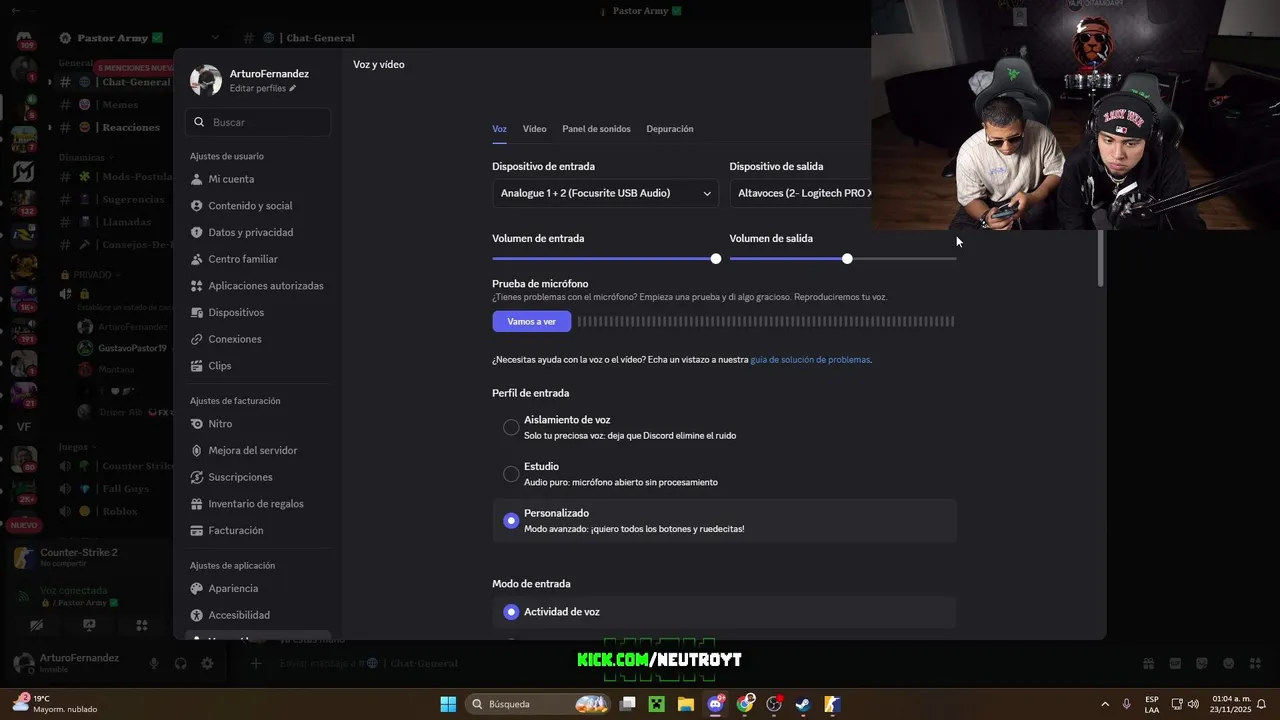Image resolution: width=1280 pixels, height=720 pixels.
Task: Select Aislamiento de voz input profile
Action: coord(724,427)
